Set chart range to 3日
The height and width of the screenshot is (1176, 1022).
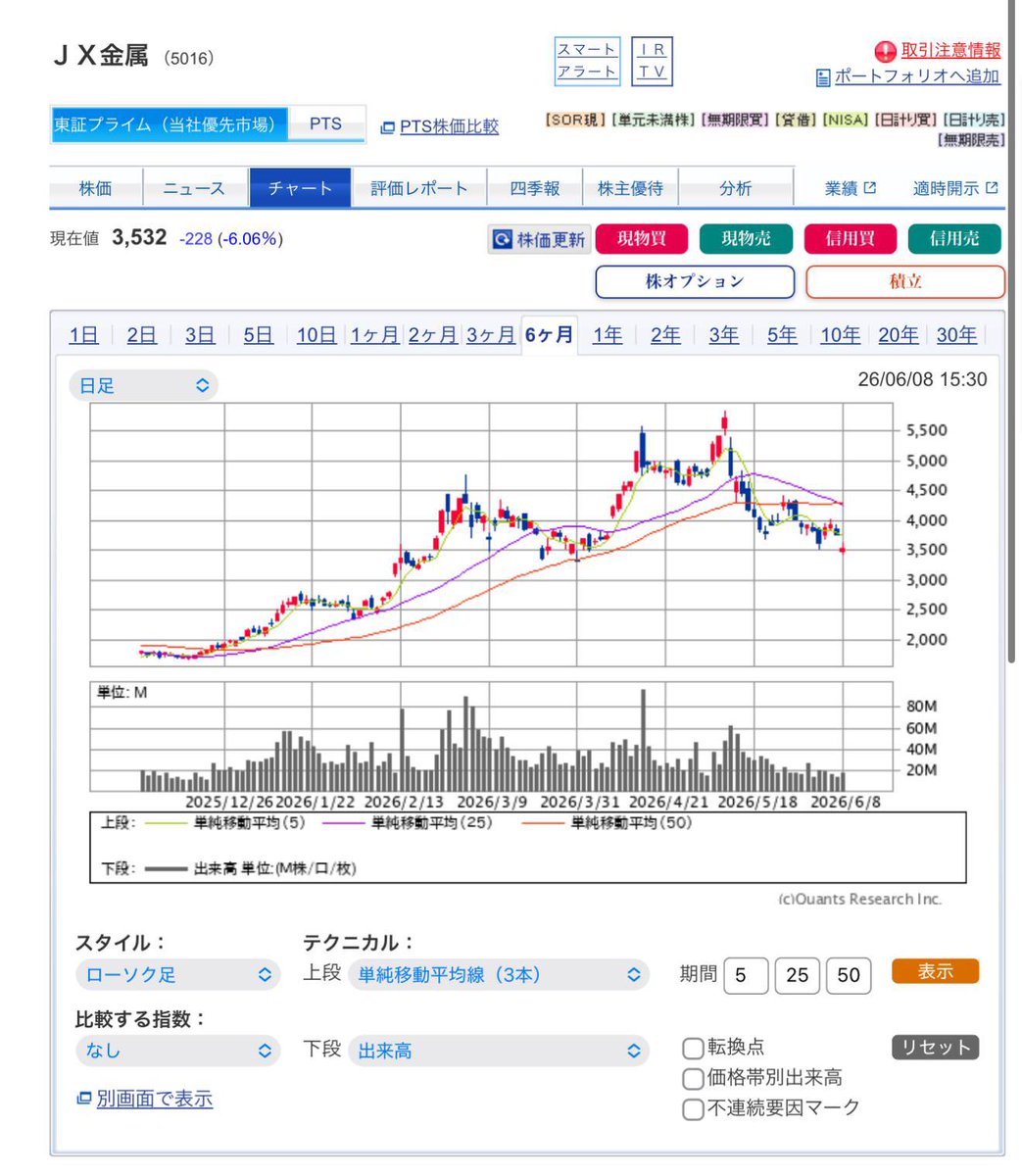coord(200,335)
